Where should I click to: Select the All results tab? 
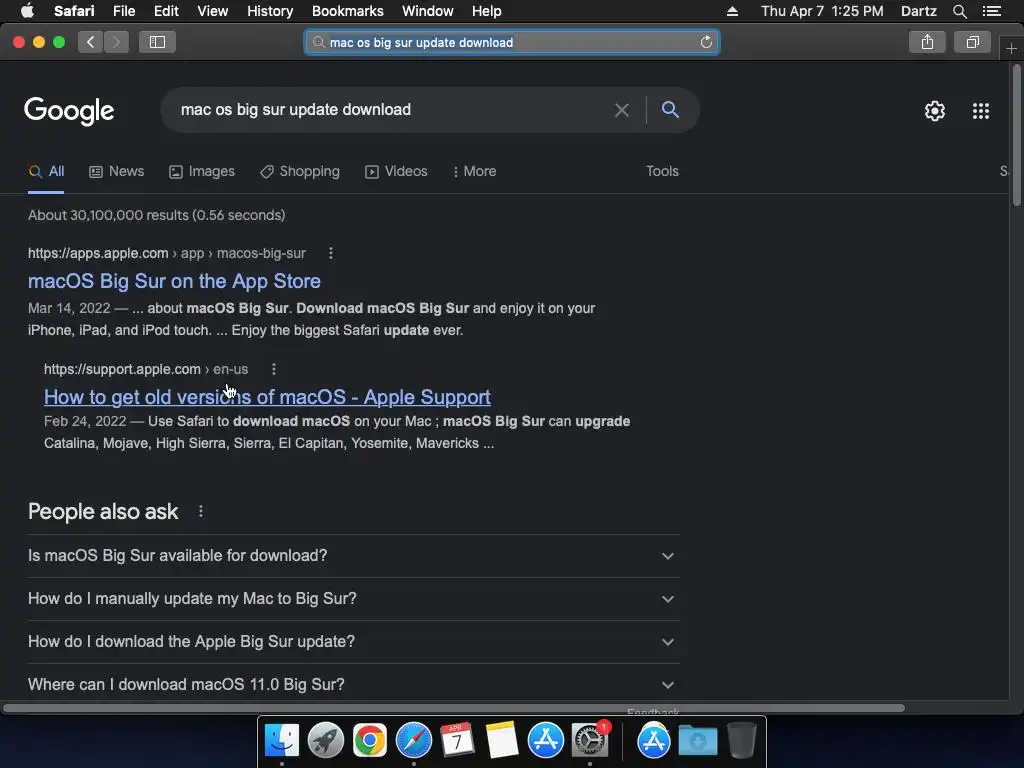pyautogui.click(x=46, y=171)
